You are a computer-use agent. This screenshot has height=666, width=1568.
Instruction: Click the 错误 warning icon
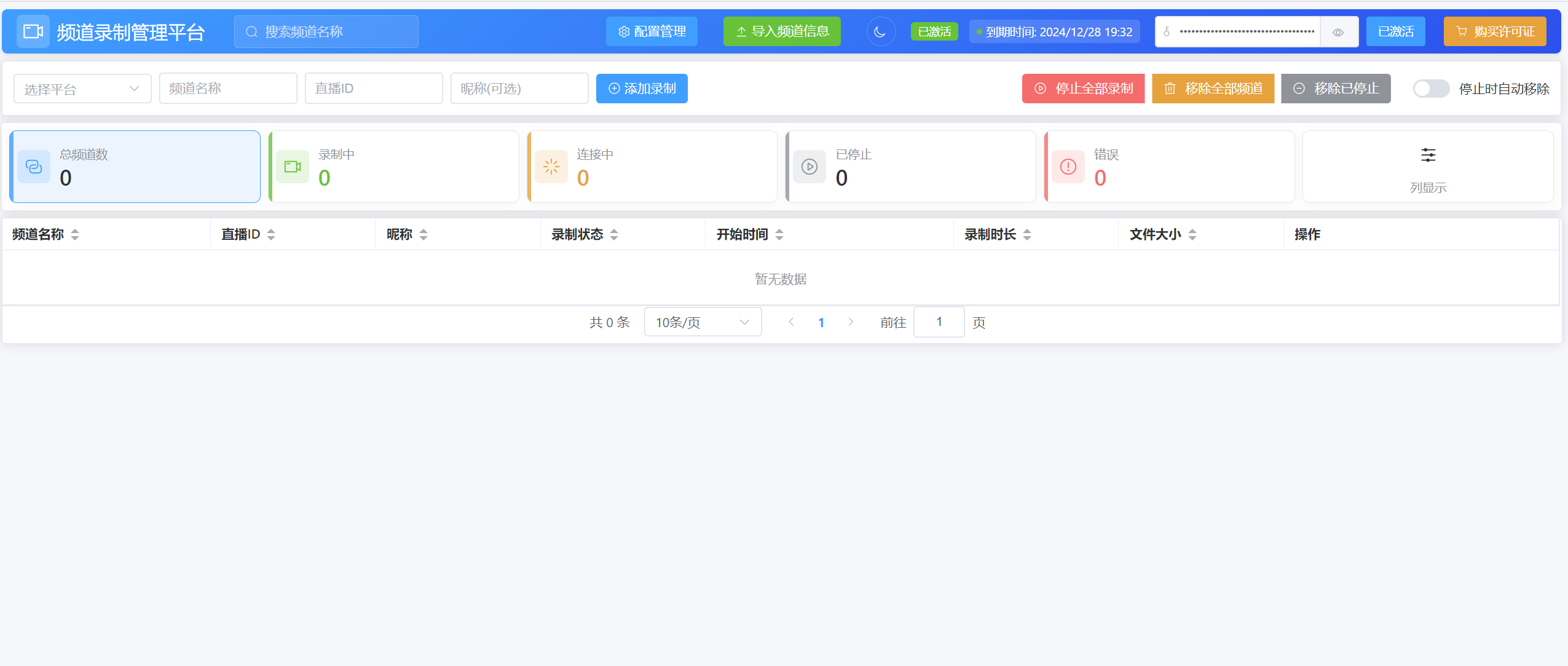1068,167
